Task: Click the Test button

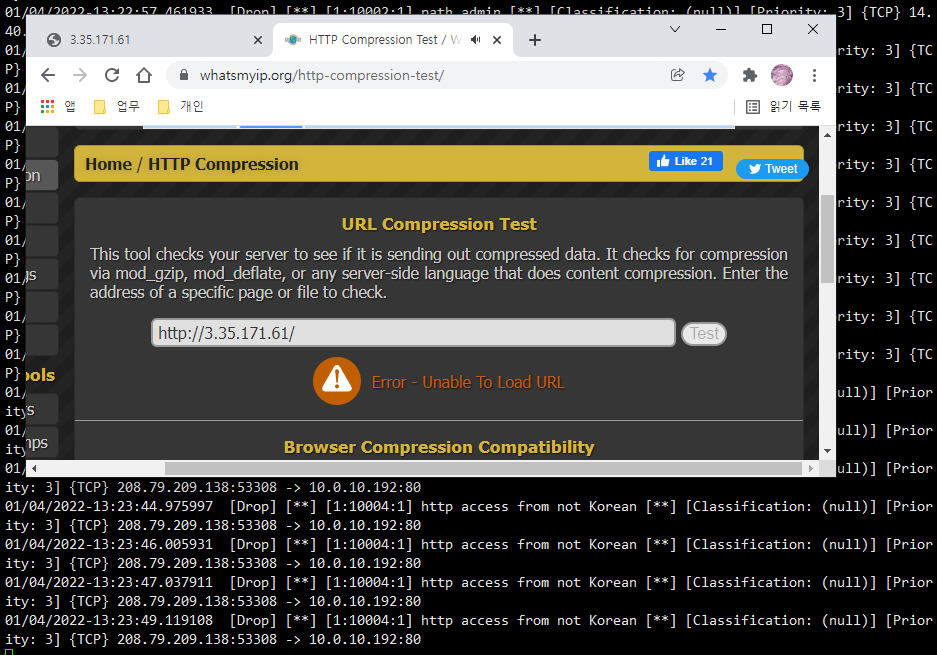Action: [704, 333]
